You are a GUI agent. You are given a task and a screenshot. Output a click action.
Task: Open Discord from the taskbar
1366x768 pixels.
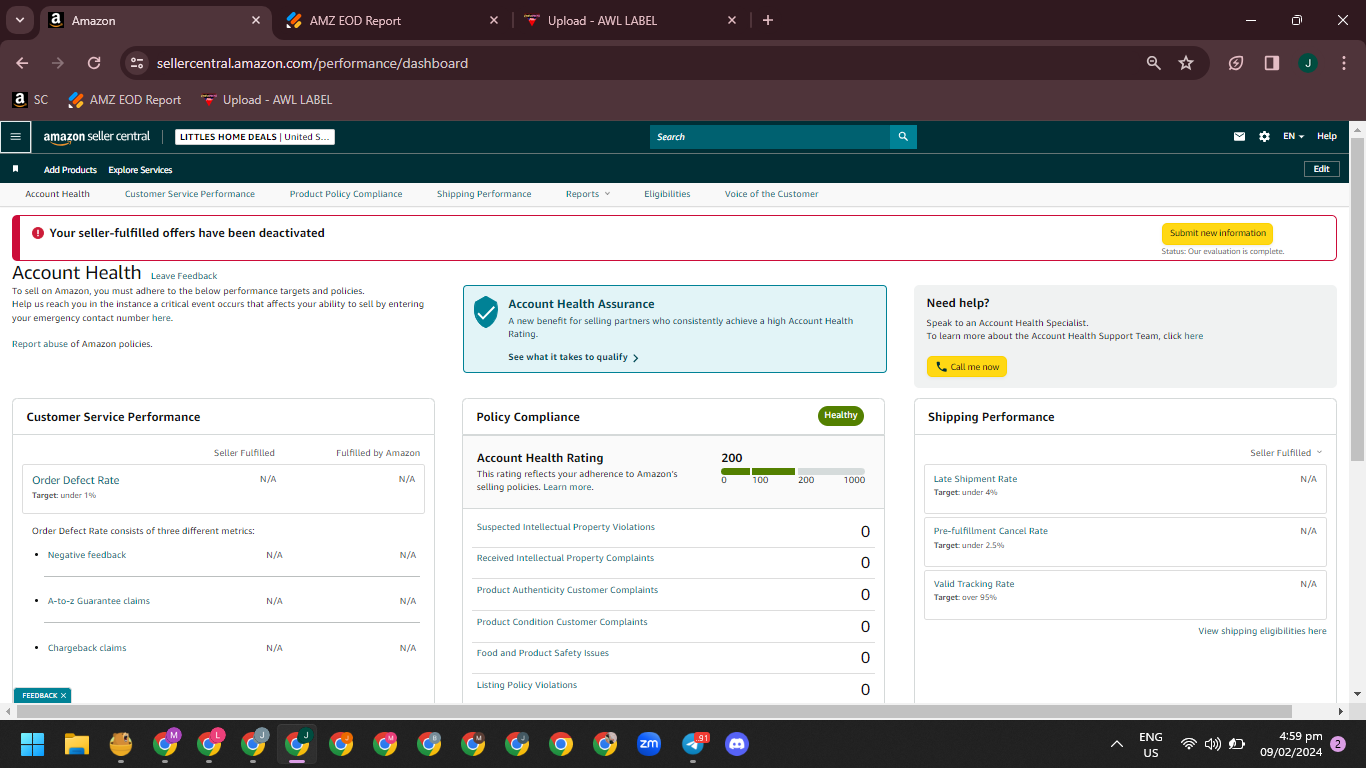click(737, 744)
